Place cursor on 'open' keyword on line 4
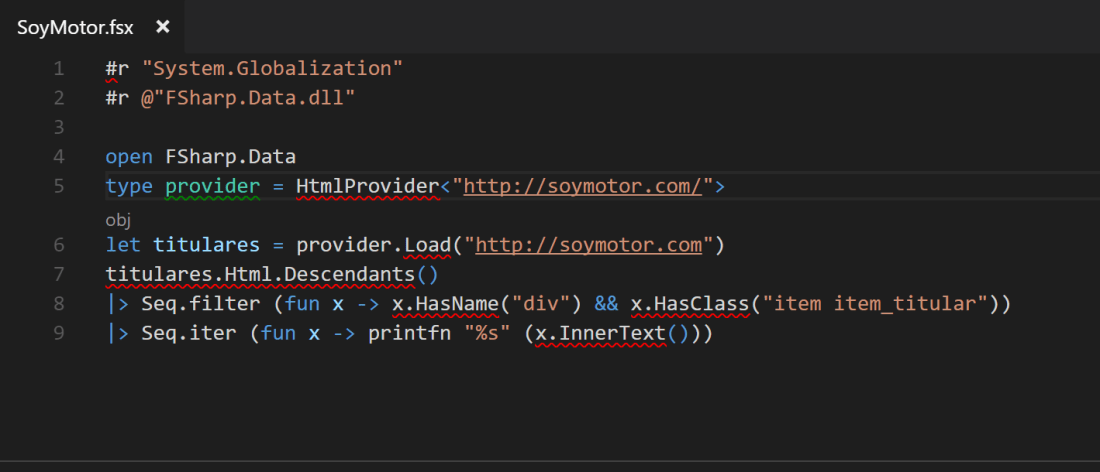 pyautogui.click(x=128, y=156)
